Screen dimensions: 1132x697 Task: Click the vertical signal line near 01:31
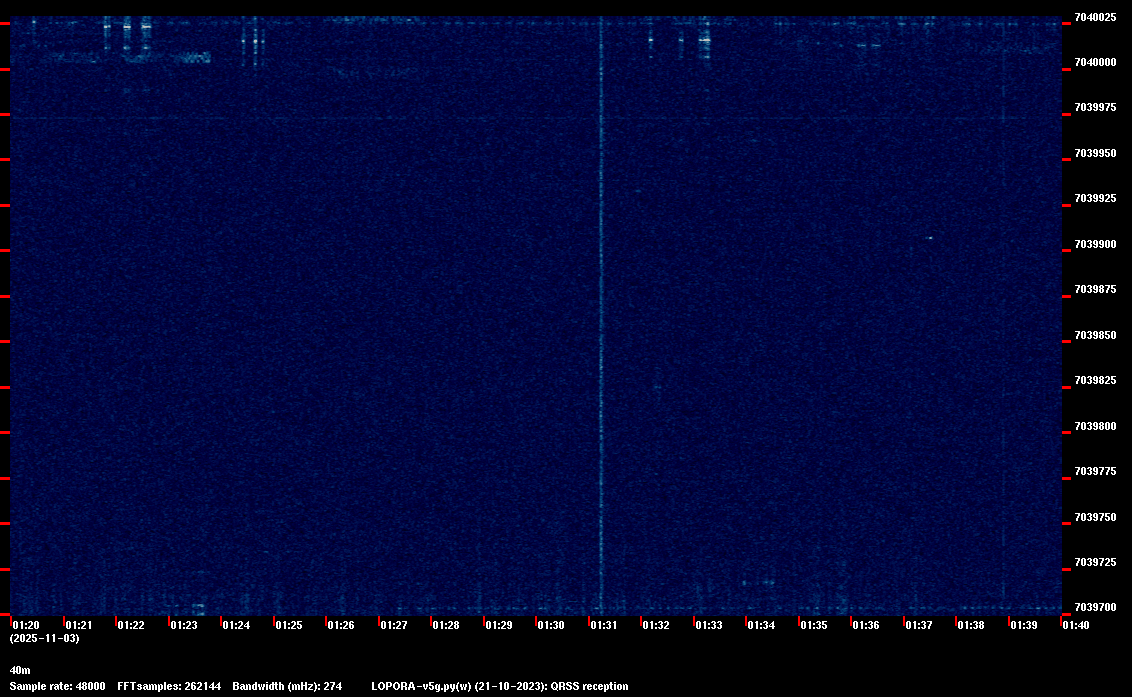pos(601,316)
